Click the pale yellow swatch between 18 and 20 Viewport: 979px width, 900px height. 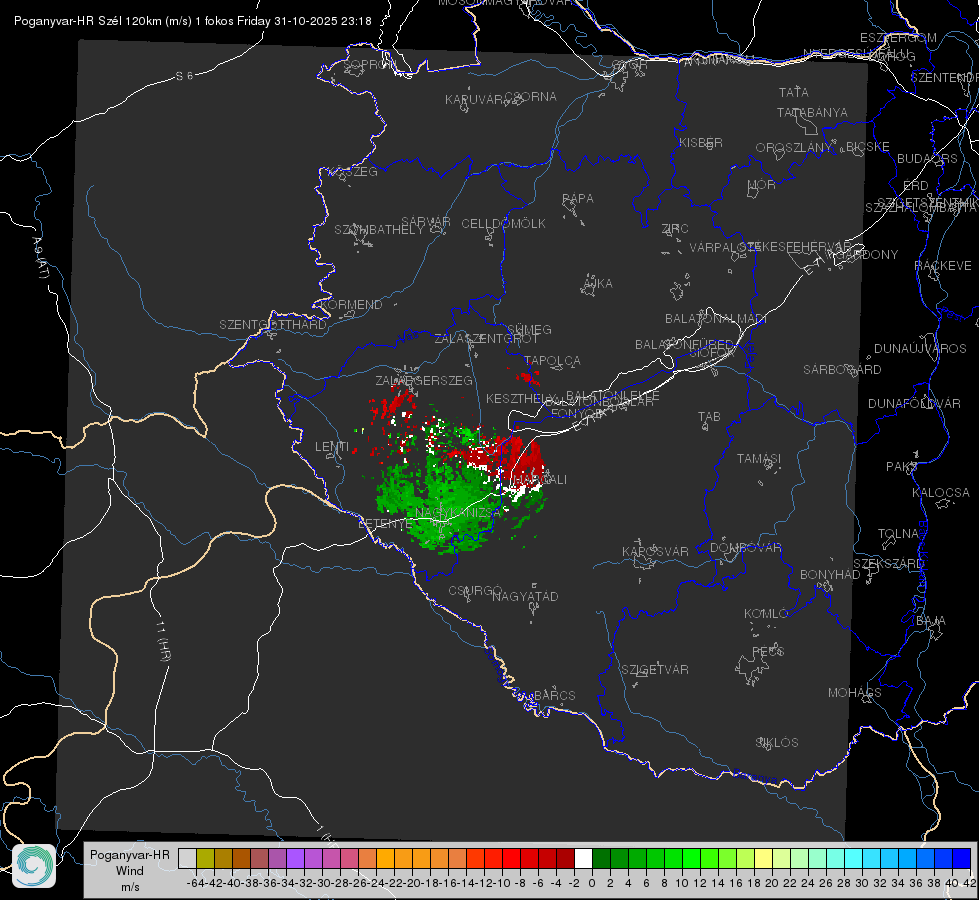pyautogui.click(x=764, y=858)
